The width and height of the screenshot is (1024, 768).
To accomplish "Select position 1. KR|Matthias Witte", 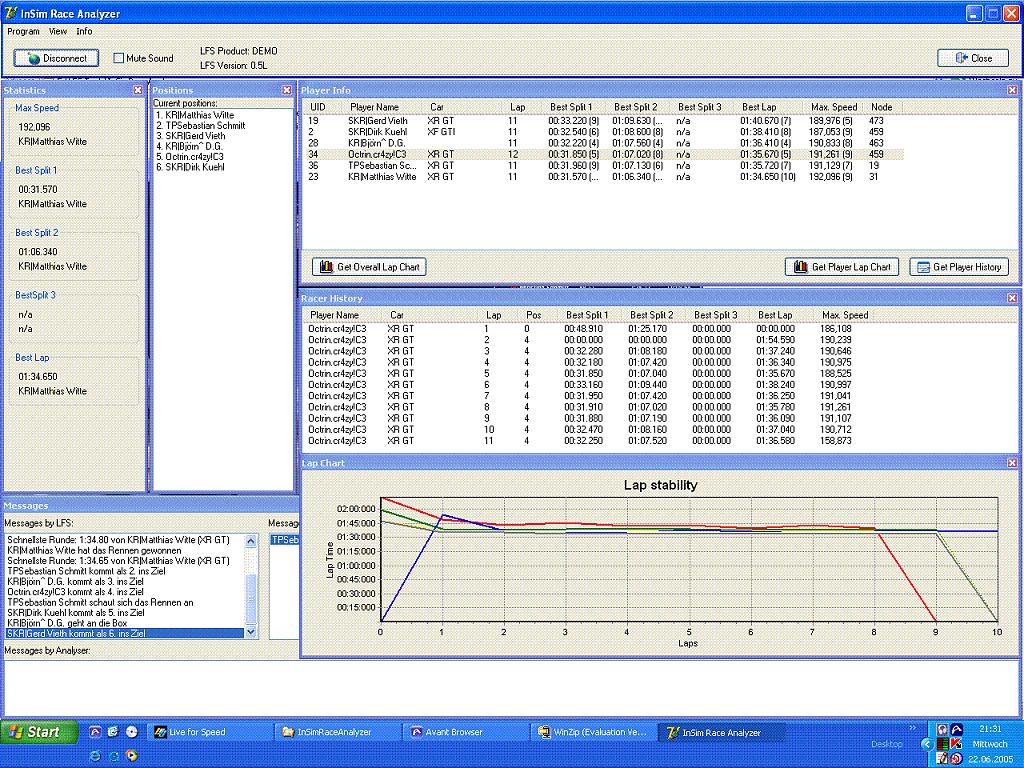I will click(x=195, y=115).
